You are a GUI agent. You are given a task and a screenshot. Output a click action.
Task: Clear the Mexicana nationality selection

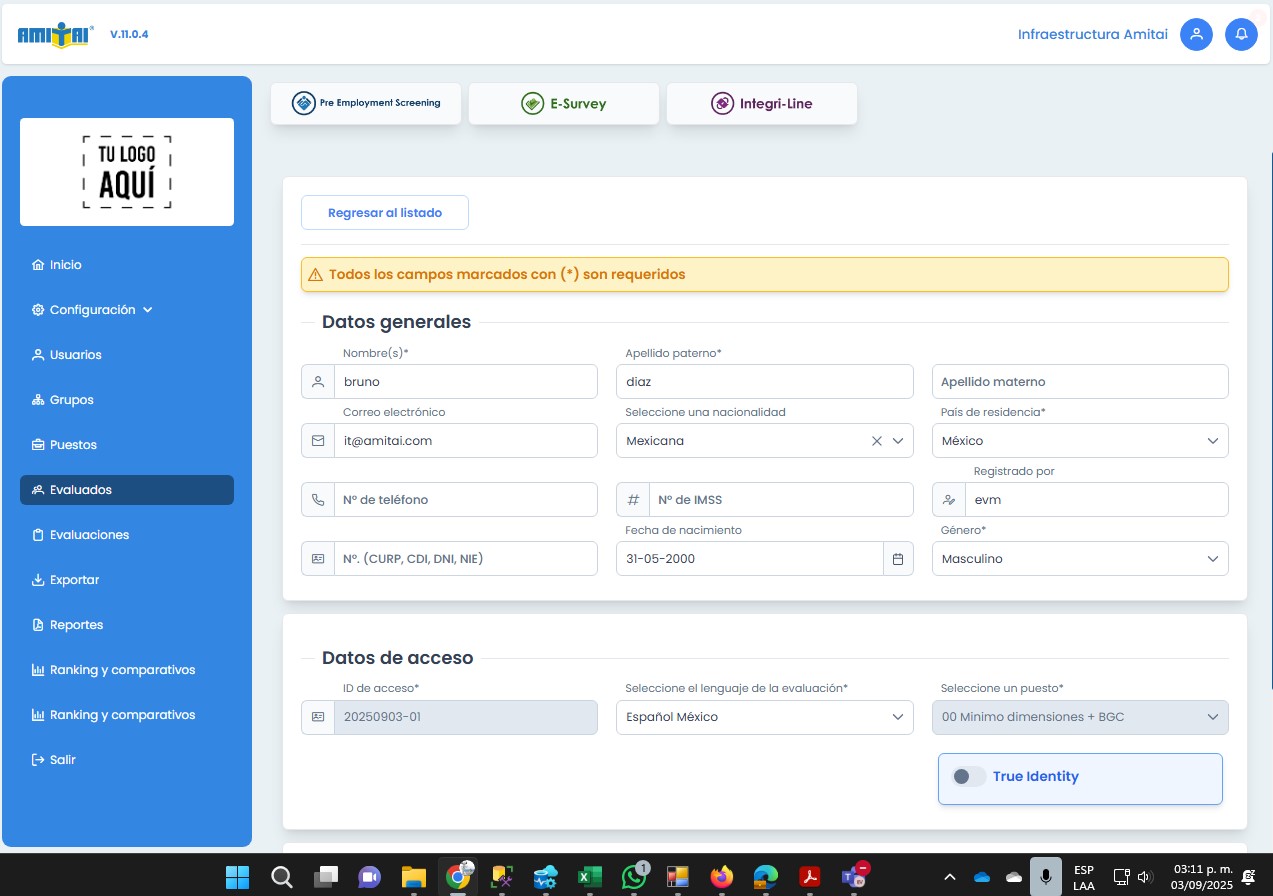point(876,441)
